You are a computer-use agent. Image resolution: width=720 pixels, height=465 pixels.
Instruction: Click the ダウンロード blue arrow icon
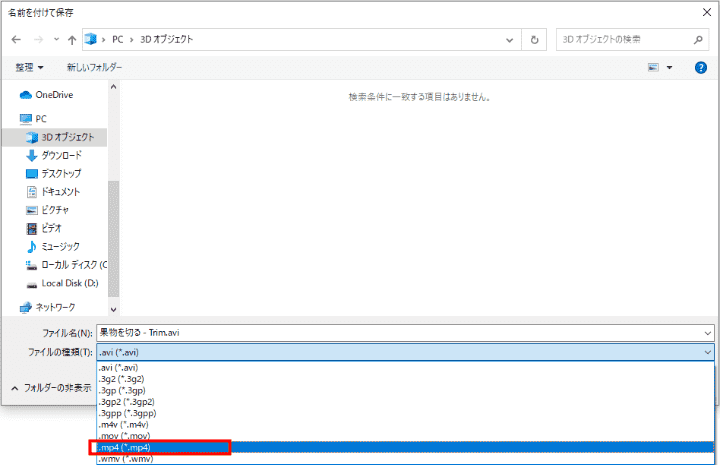pyautogui.click(x=32, y=156)
